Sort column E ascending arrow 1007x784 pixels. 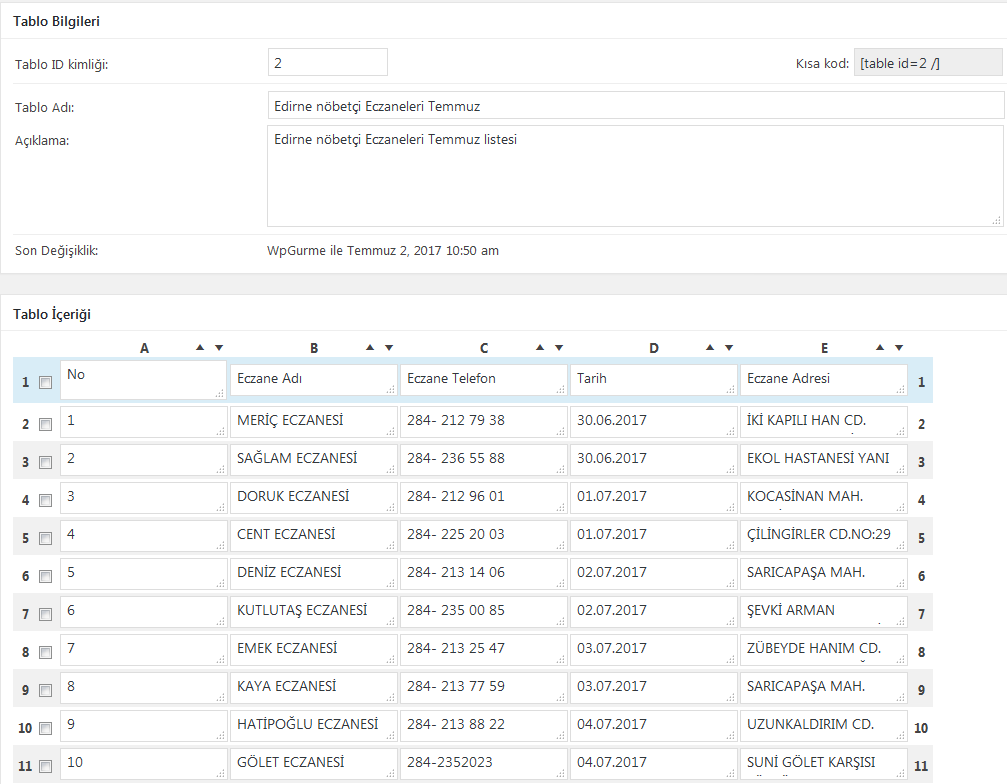coord(880,347)
